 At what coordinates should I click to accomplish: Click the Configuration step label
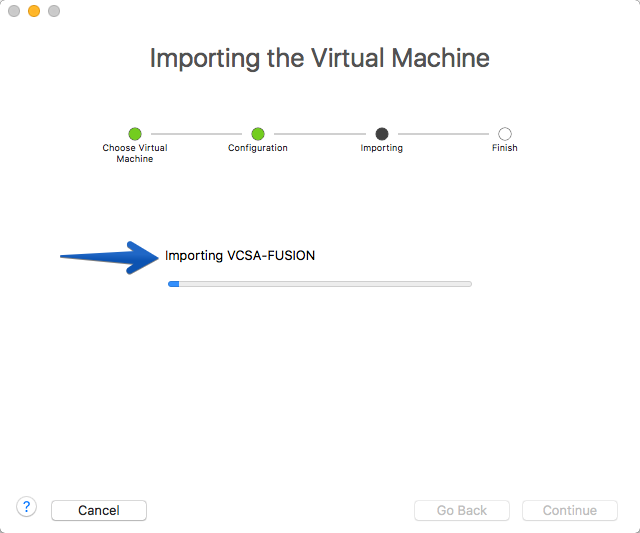[x=258, y=148]
